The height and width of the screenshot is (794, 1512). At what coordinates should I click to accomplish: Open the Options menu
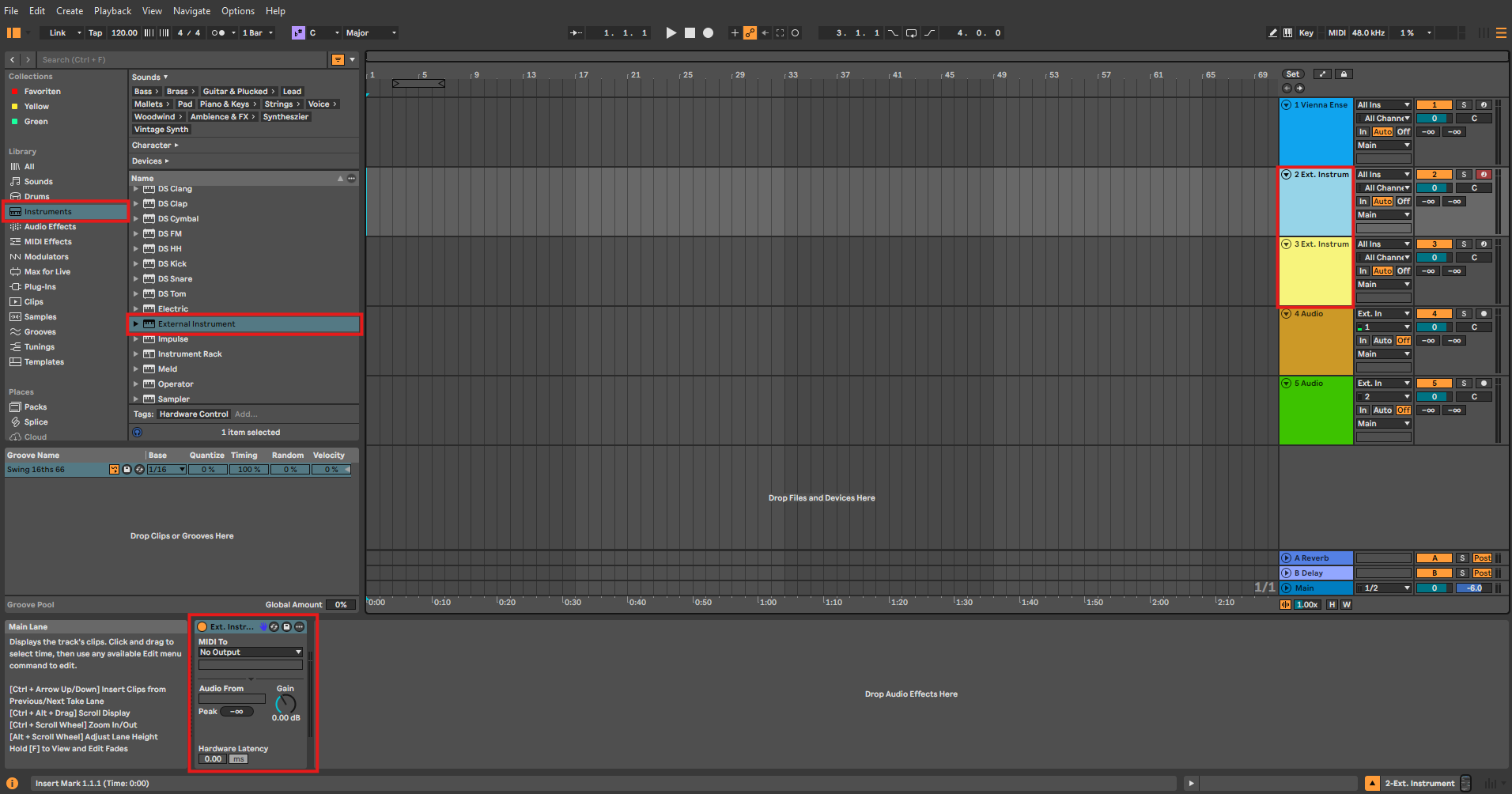[238, 11]
